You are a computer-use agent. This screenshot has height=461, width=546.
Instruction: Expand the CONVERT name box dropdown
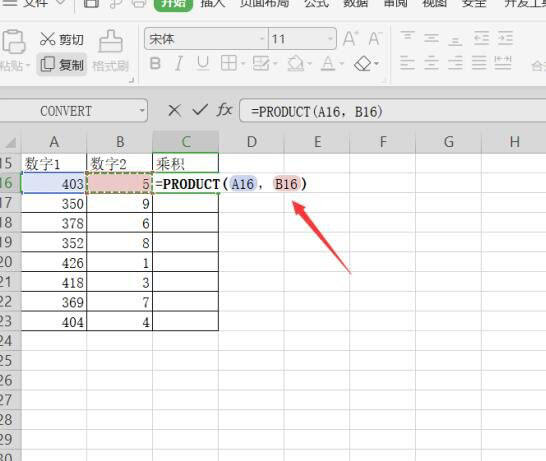pyautogui.click(x=141, y=111)
